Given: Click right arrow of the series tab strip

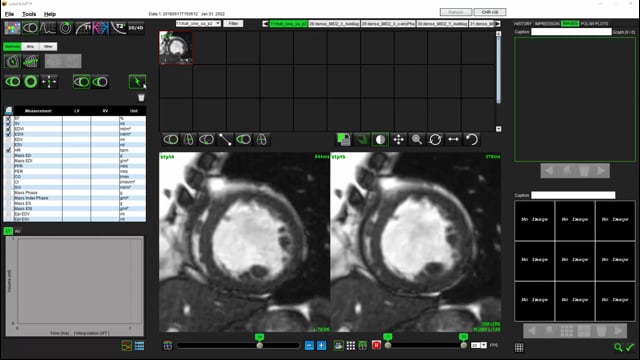Looking at the screenshot, I should 498,24.
